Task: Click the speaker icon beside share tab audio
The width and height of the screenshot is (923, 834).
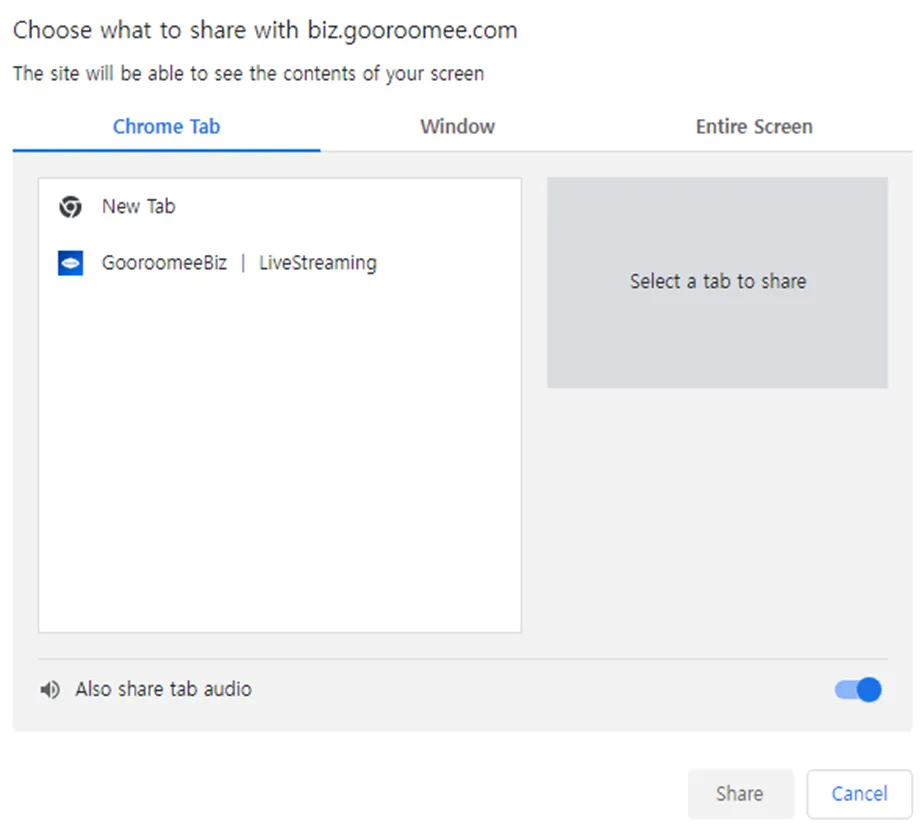Action: (50, 689)
